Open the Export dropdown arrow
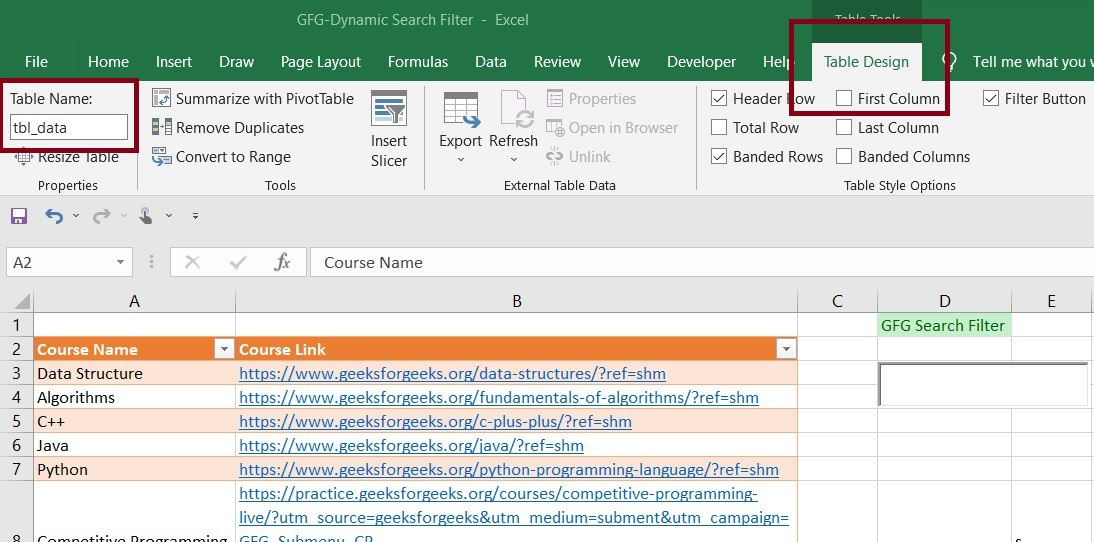 pos(460,160)
